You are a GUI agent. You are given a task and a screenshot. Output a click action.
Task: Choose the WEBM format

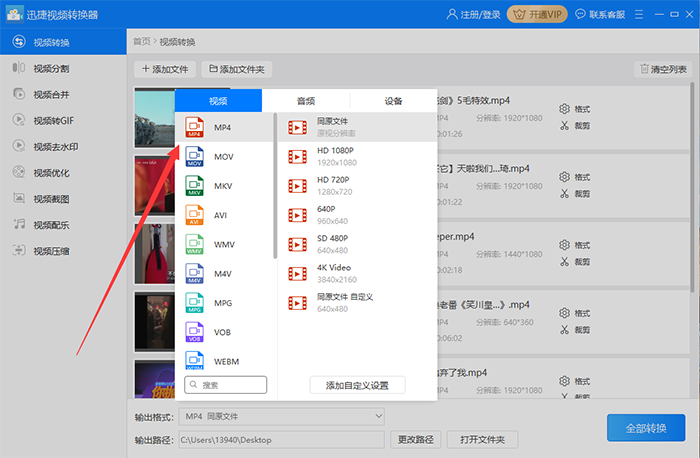click(x=224, y=360)
